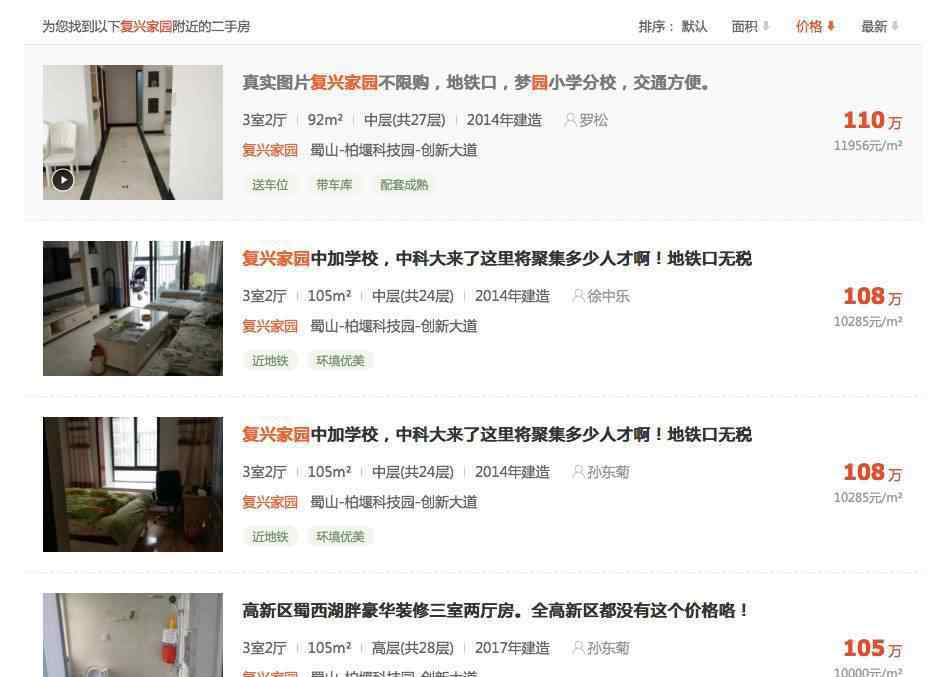The height and width of the screenshot is (677, 940).
Task: Click agent icon beside third listing 孙东菊
Action: pyautogui.click(x=578, y=472)
